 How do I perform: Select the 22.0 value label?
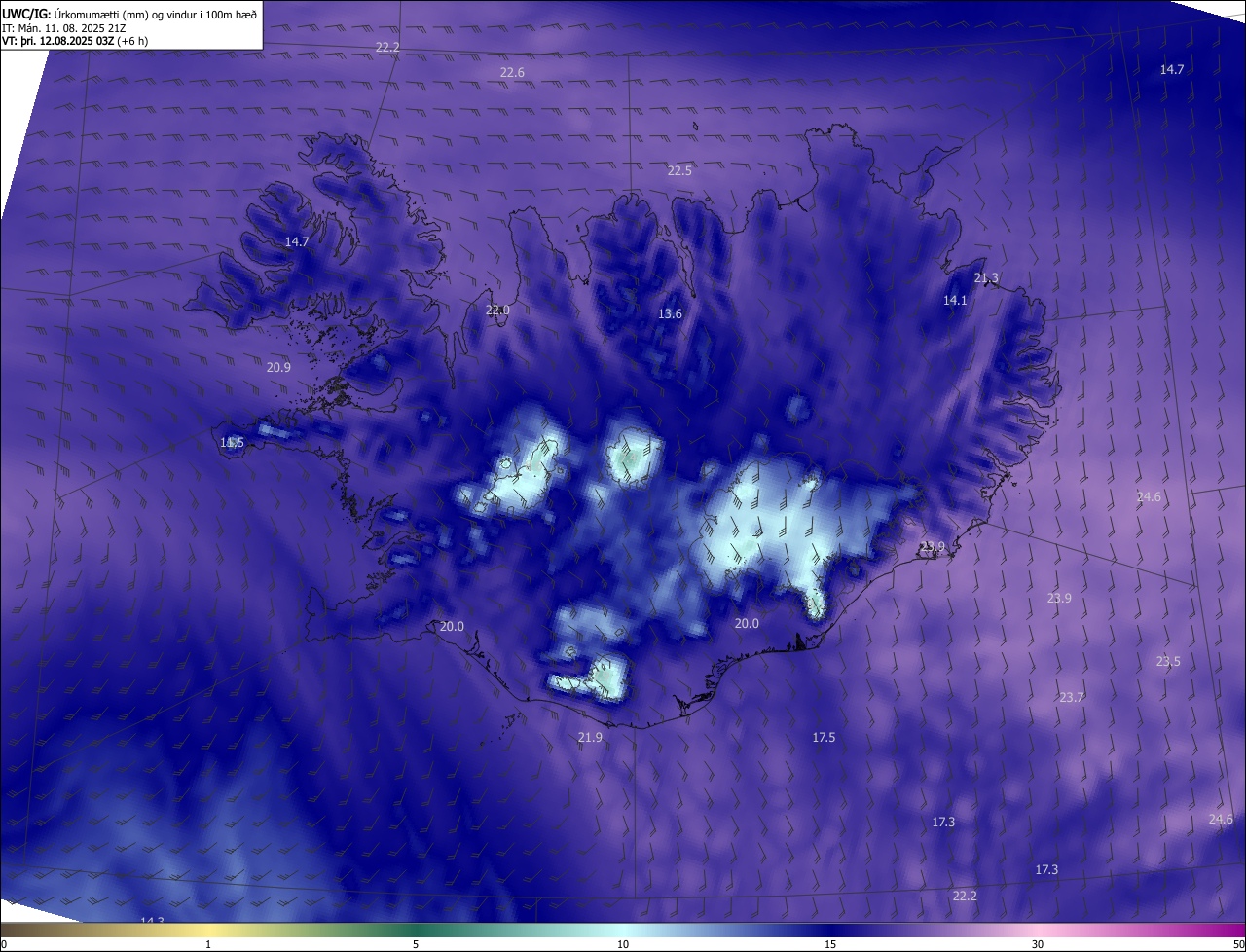tap(497, 311)
